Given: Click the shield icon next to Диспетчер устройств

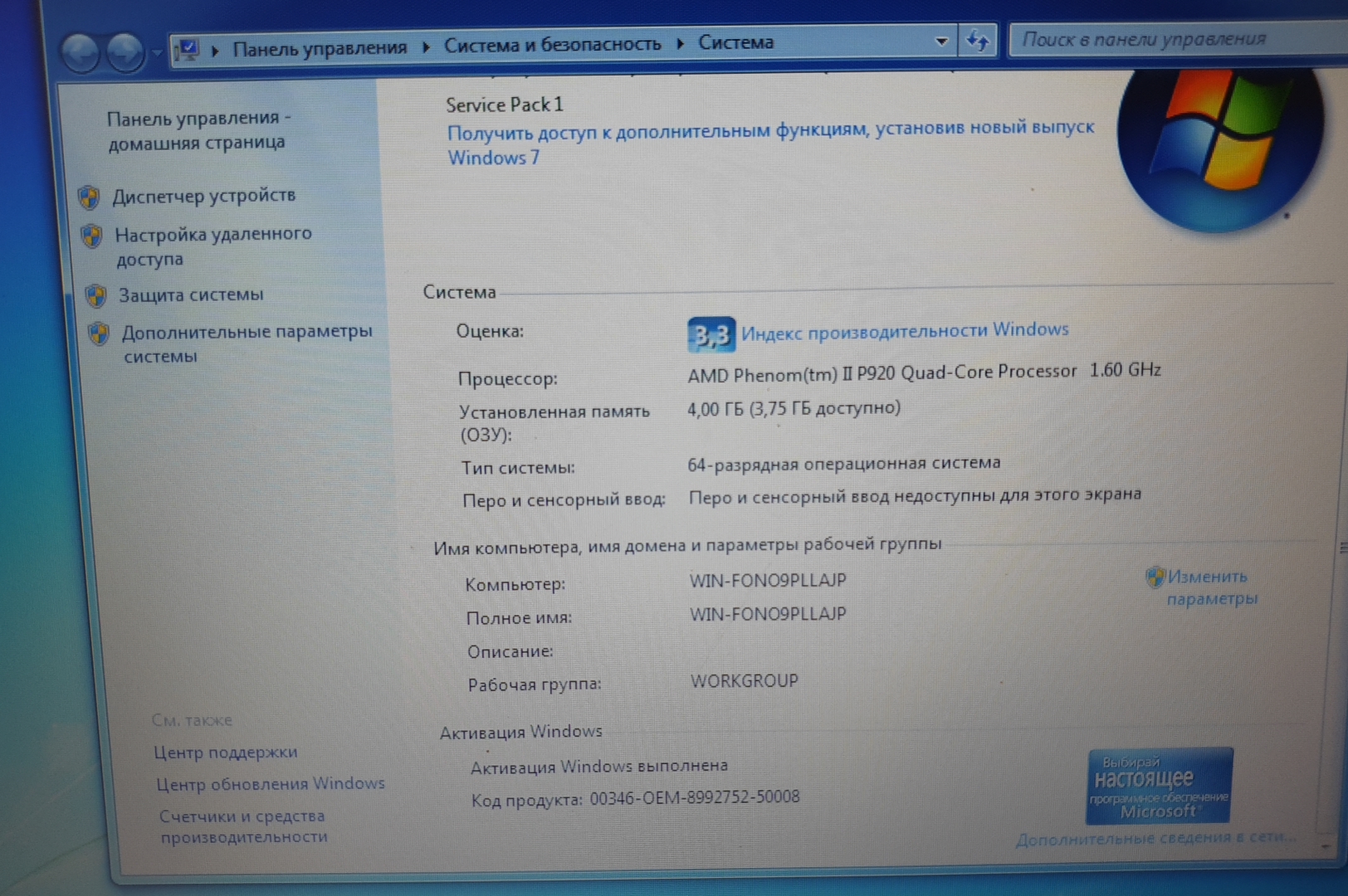Looking at the screenshot, I should 89,197.
